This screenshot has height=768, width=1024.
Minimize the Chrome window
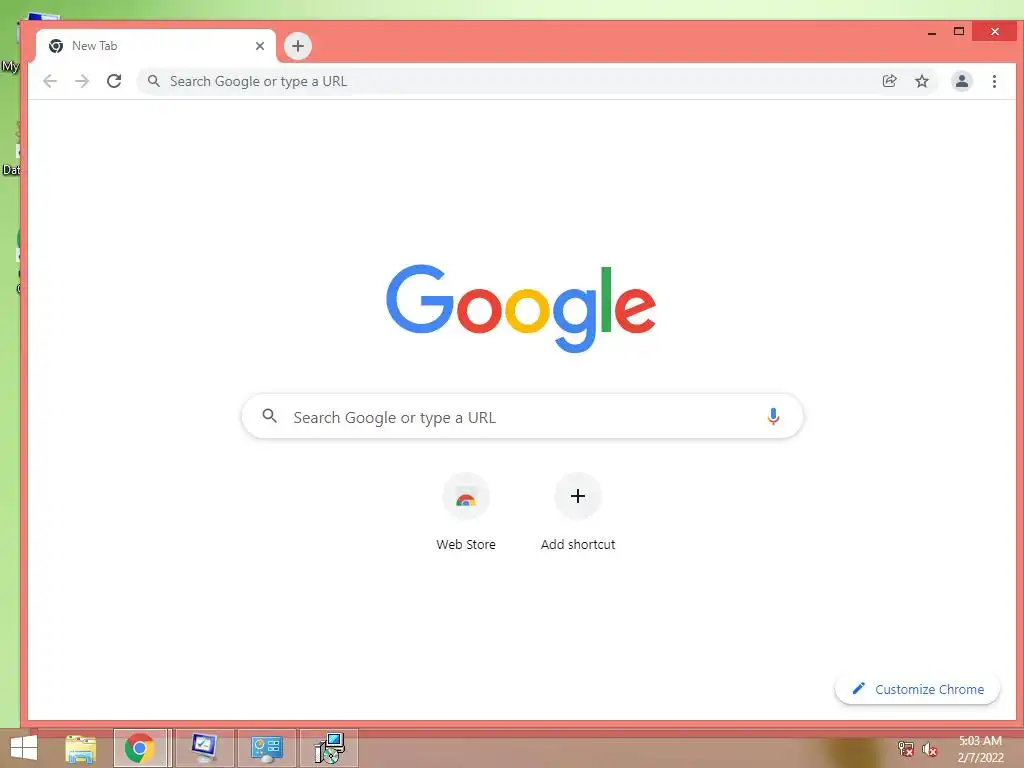(932, 32)
